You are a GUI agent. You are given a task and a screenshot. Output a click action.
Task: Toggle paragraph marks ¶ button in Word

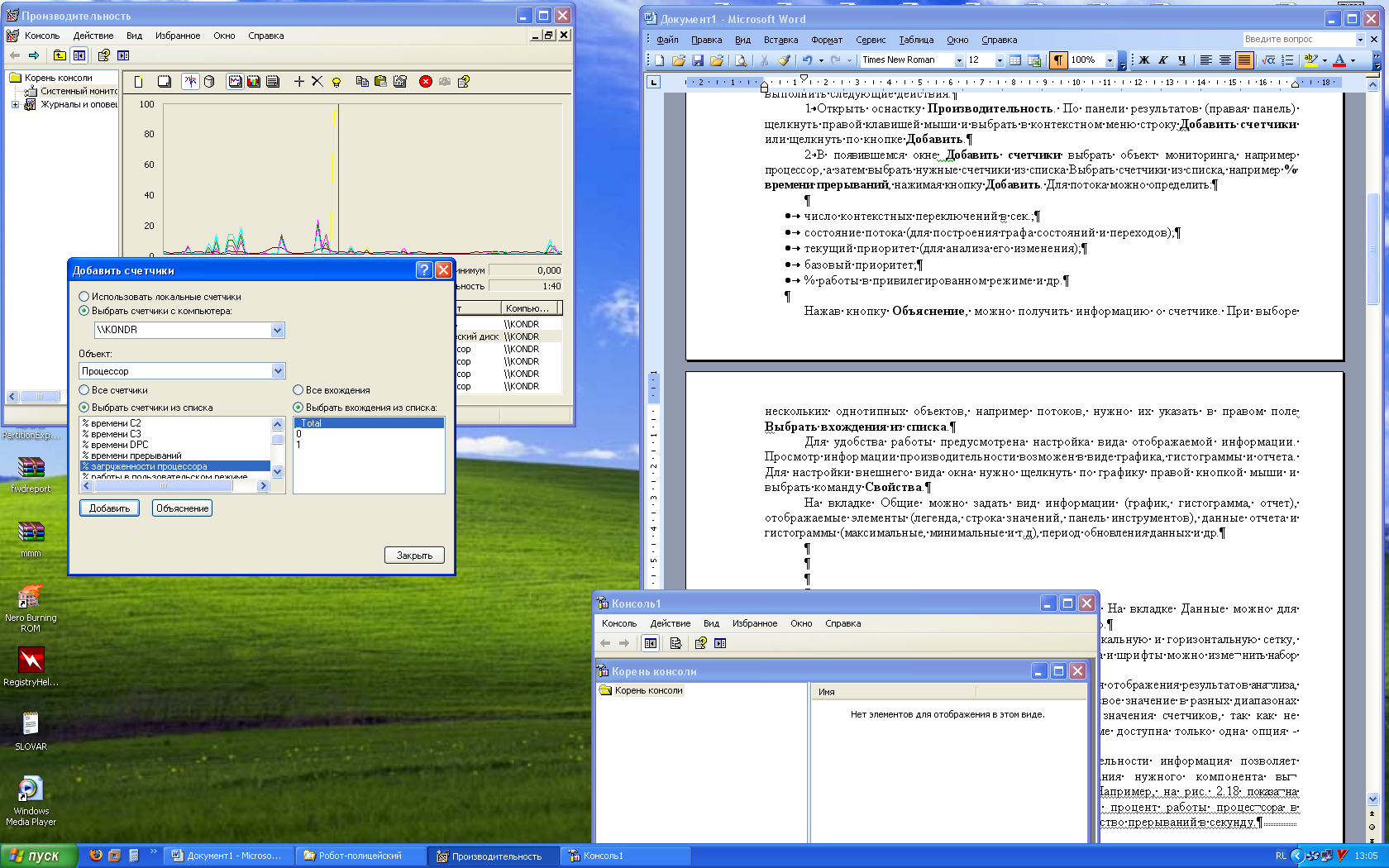pos(1058,60)
